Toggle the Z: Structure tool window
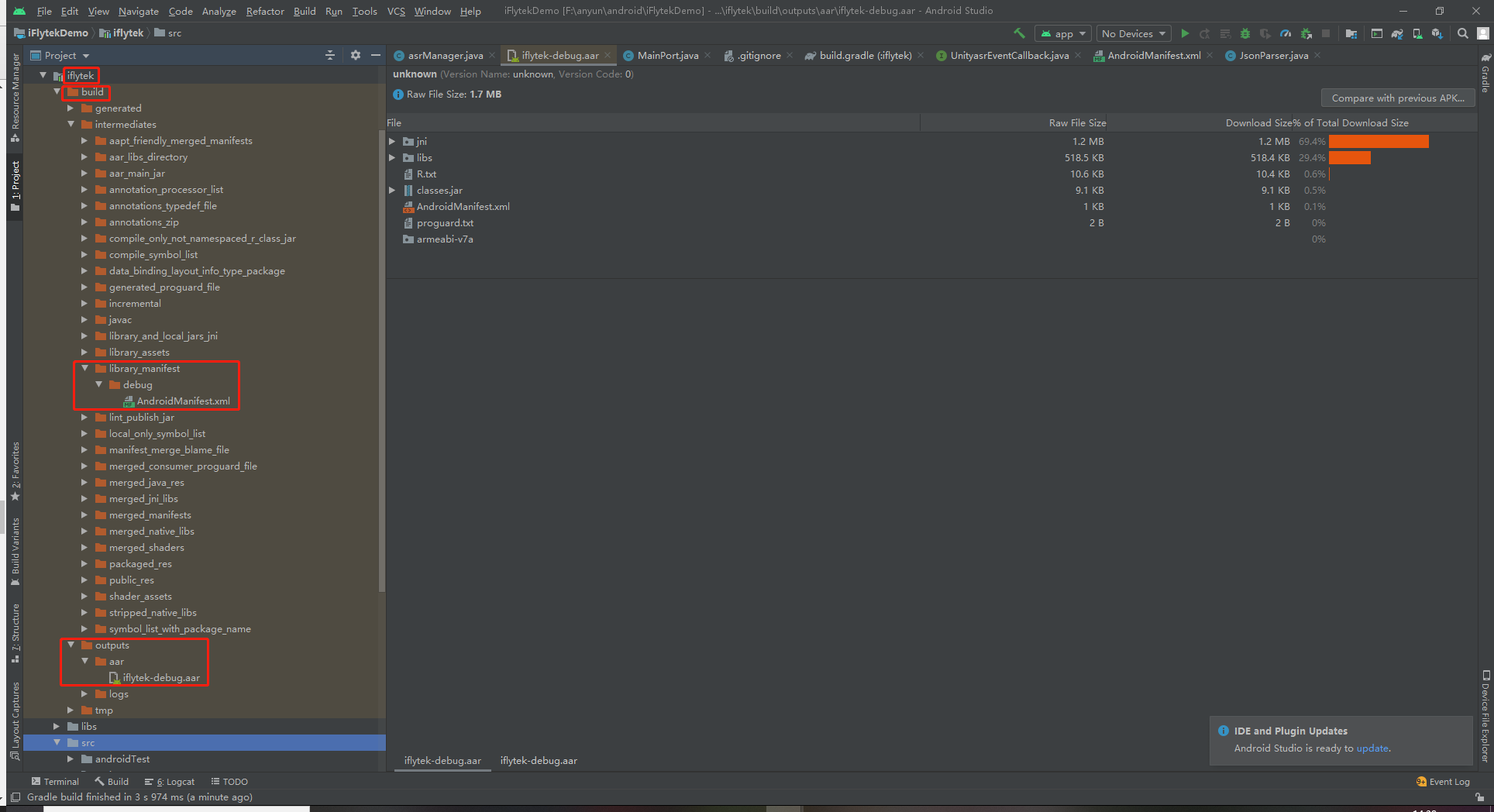 click(15, 633)
